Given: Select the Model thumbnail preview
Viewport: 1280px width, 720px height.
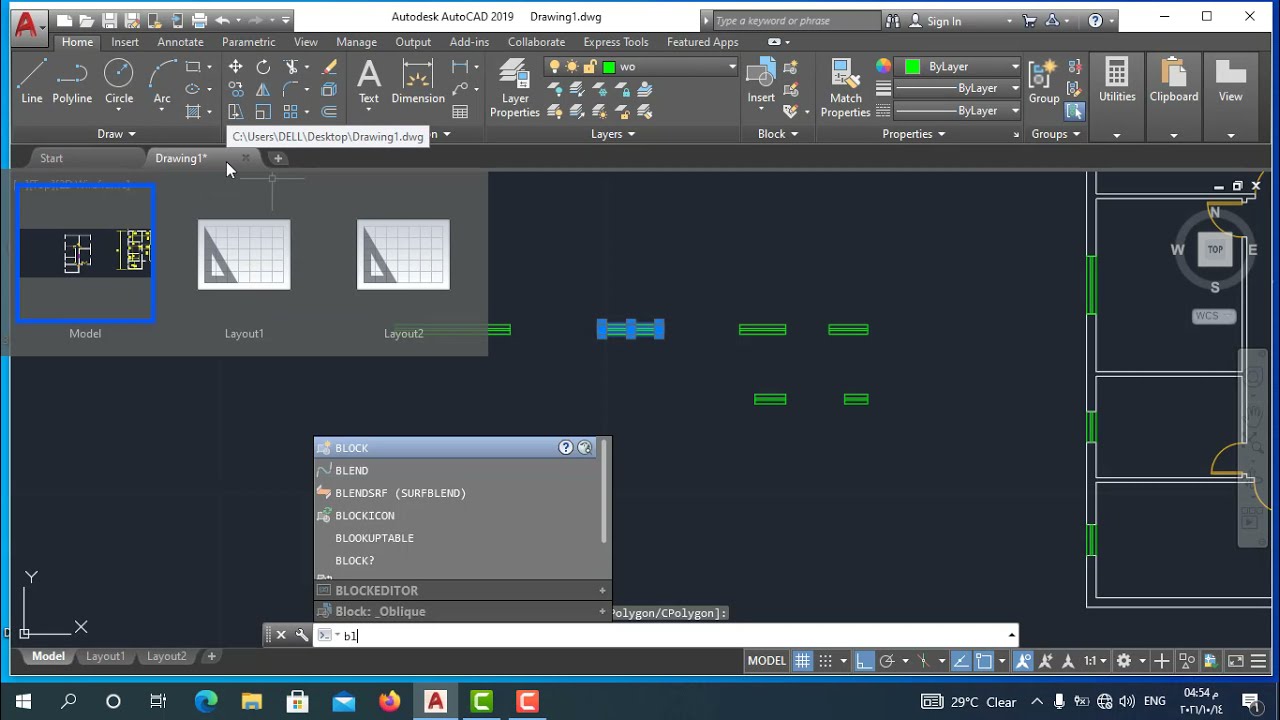Looking at the screenshot, I should [85, 253].
